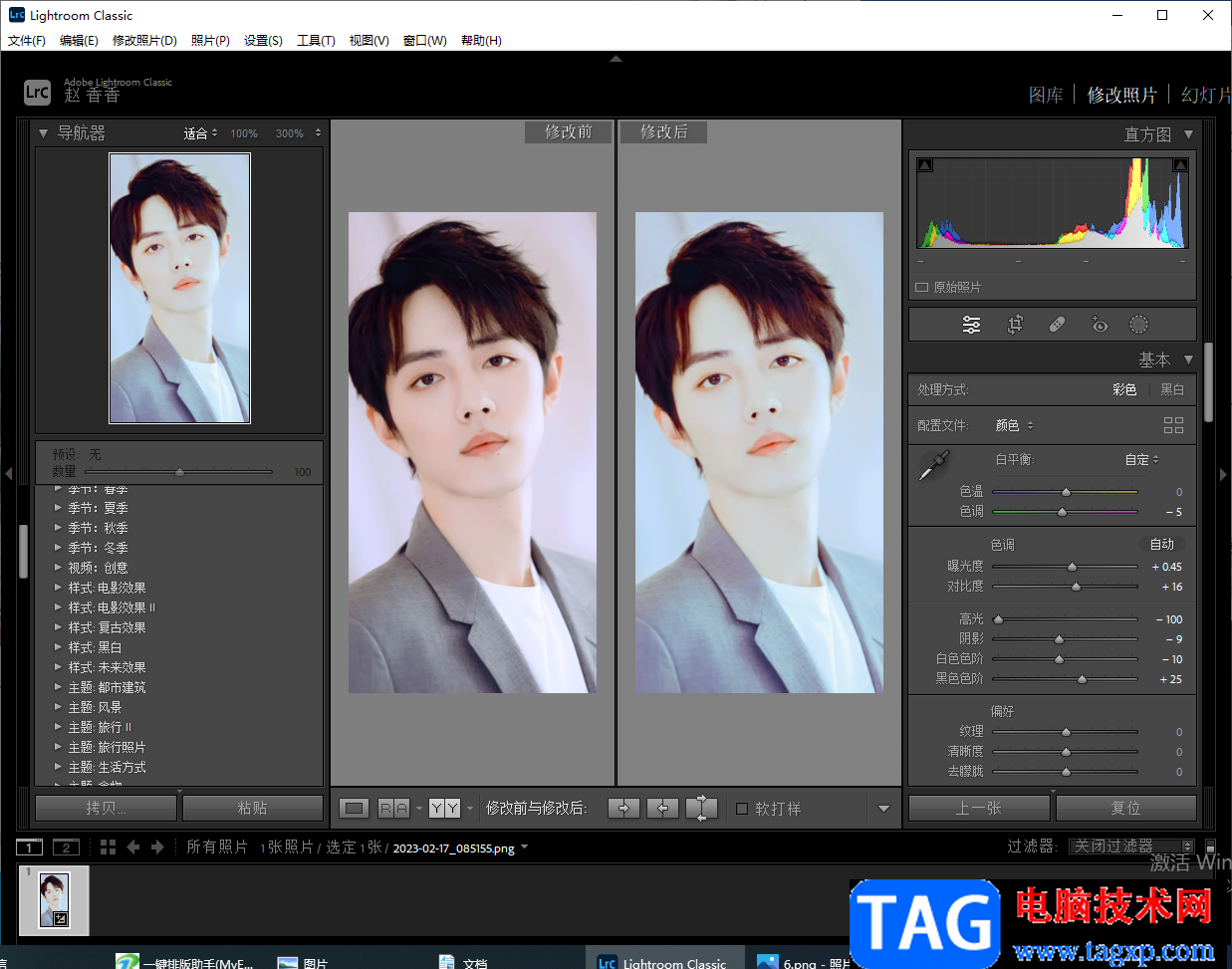
Task: Open the 关闭过滤器 filter dropdown
Action: [1131, 846]
